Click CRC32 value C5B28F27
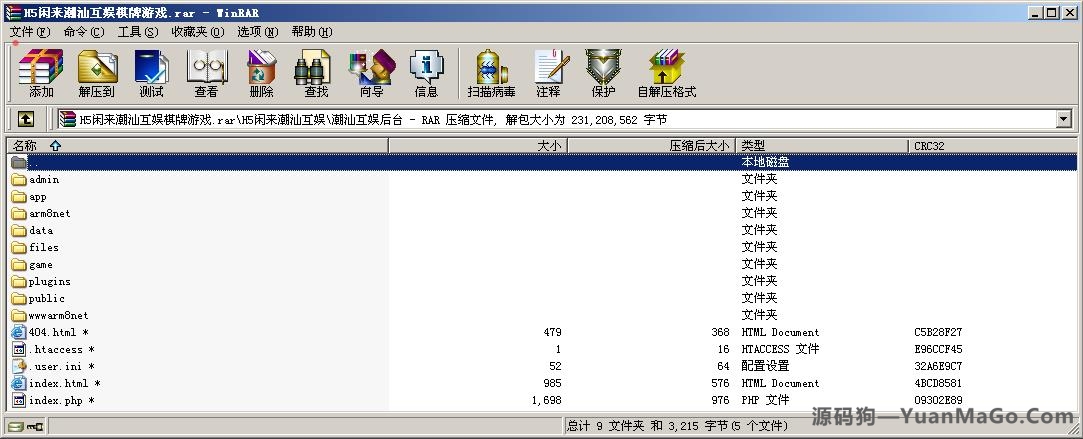The image size is (1083, 439). tap(937, 332)
